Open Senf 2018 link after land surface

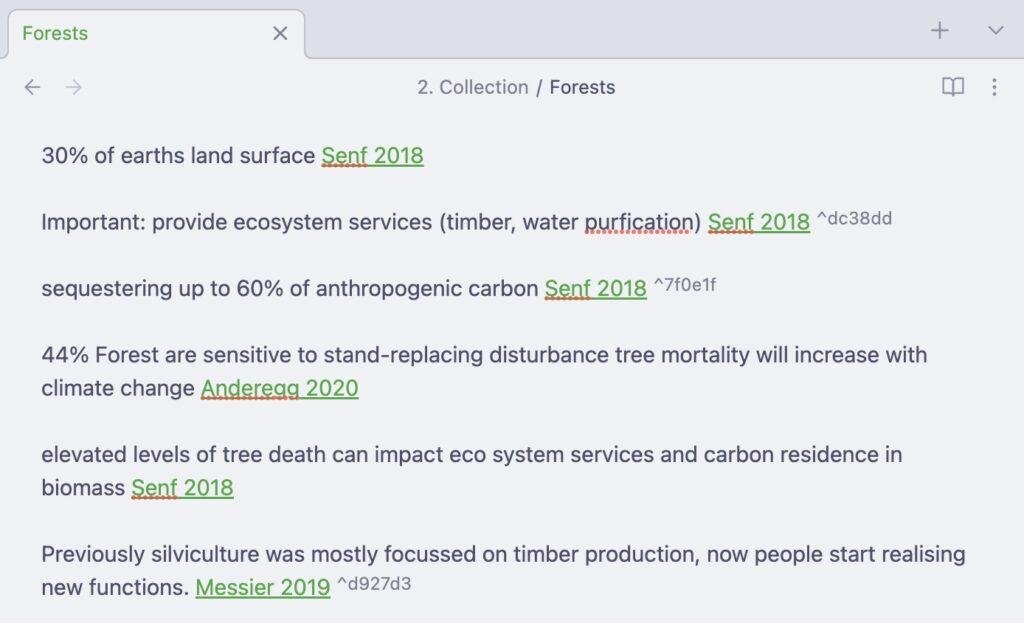tap(372, 155)
